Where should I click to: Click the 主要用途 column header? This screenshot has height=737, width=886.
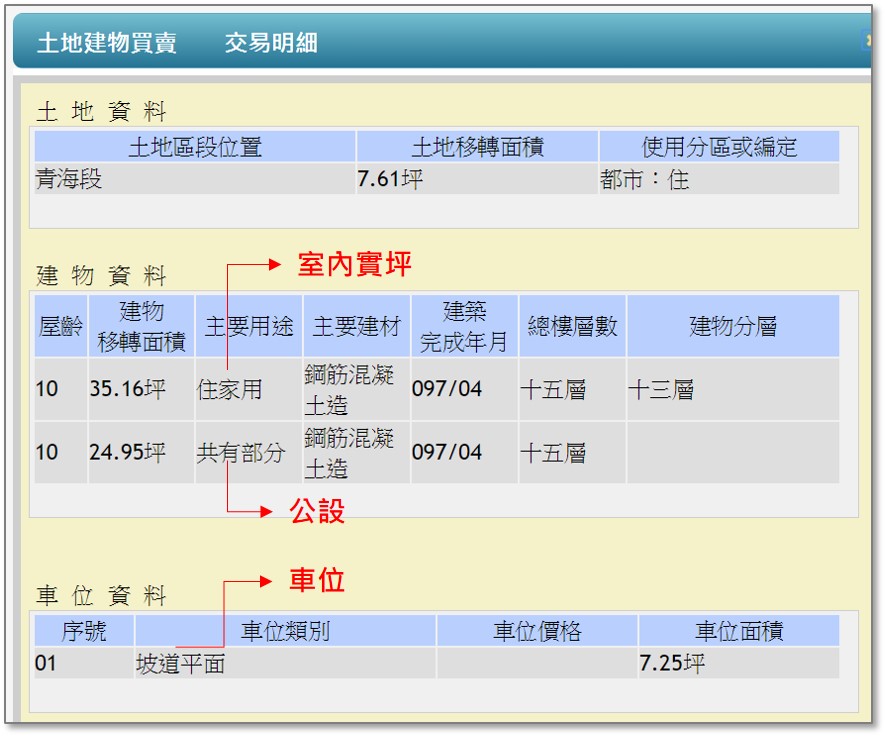point(249,326)
